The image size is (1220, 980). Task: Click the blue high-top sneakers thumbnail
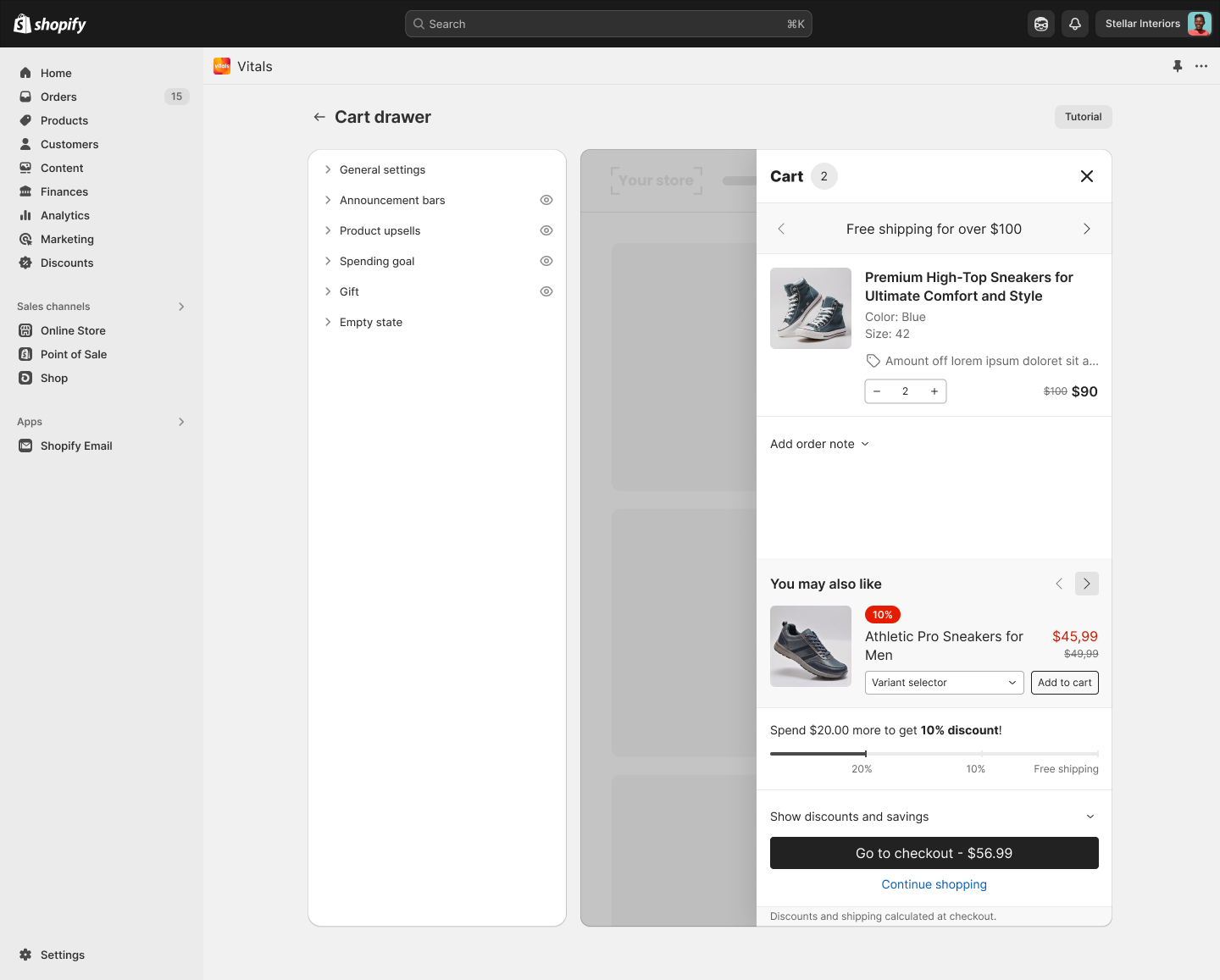(x=811, y=308)
